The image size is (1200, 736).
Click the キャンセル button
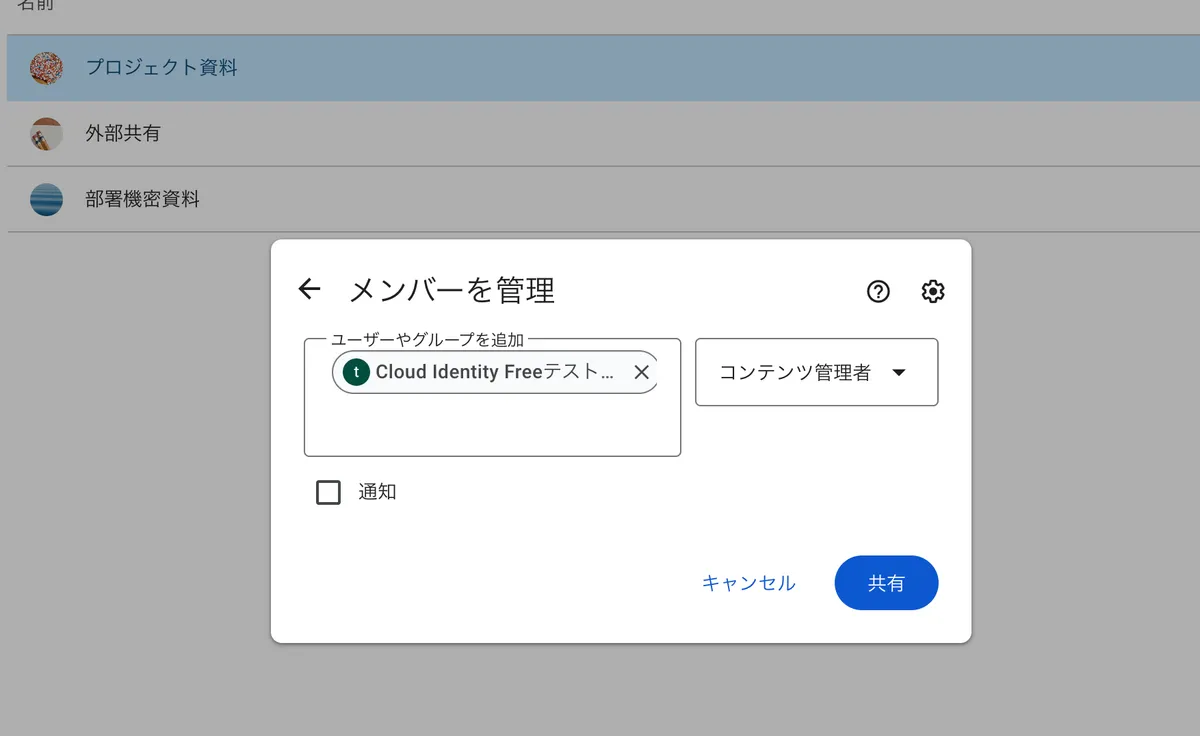tap(748, 583)
